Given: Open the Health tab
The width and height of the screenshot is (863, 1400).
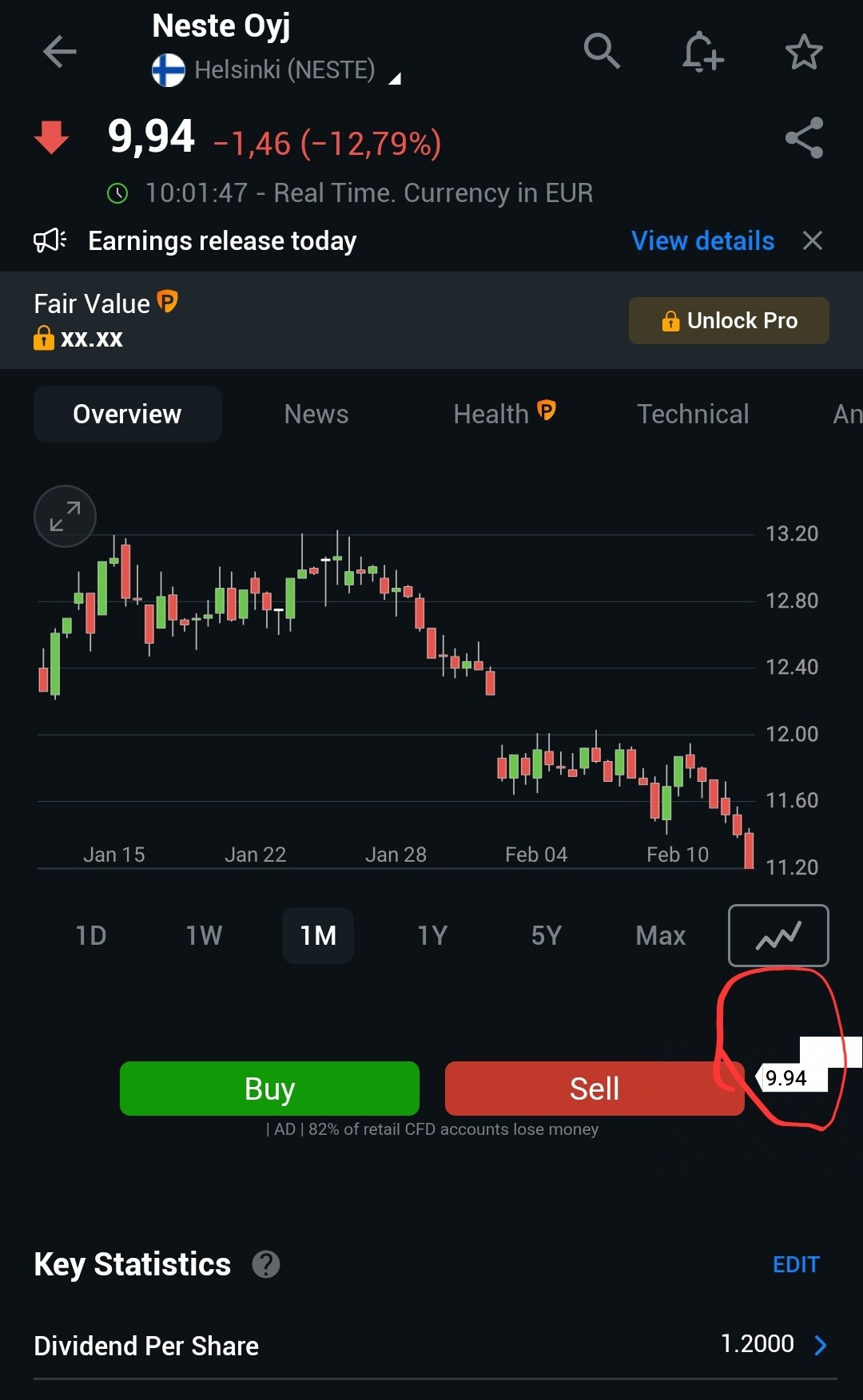Looking at the screenshot, I should tap(504, 414).
